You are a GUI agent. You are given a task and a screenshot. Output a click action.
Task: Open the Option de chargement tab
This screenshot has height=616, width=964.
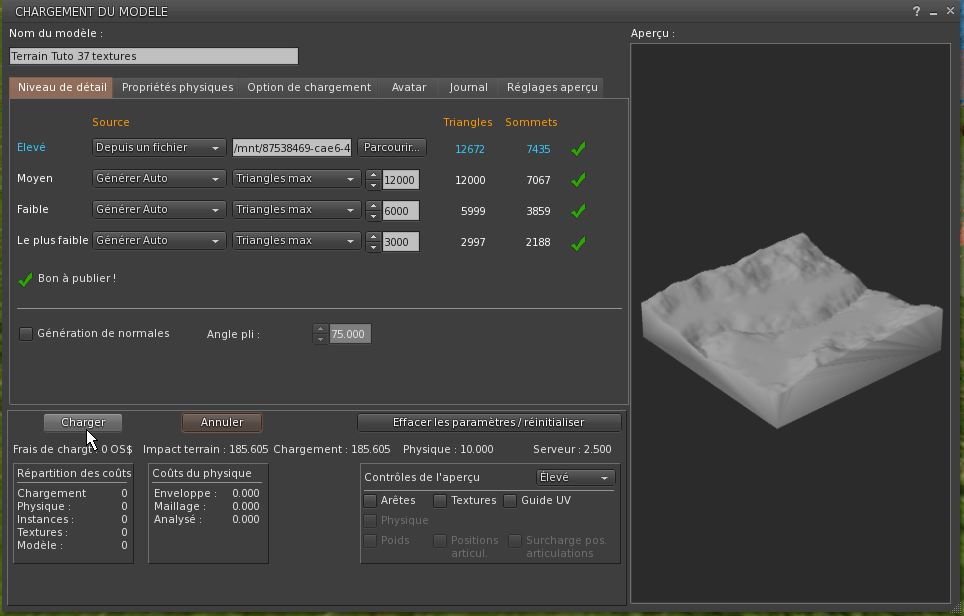[309, 87]
